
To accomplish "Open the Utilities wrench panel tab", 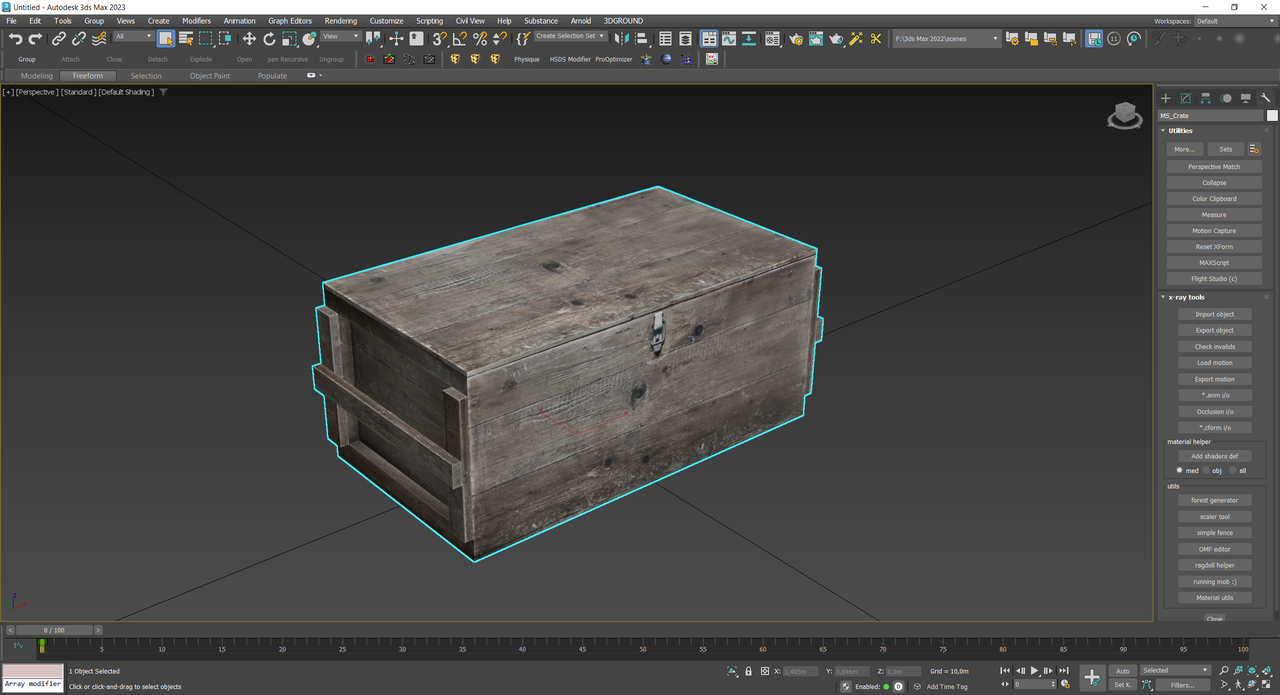I will click(x=1266, y=98).
